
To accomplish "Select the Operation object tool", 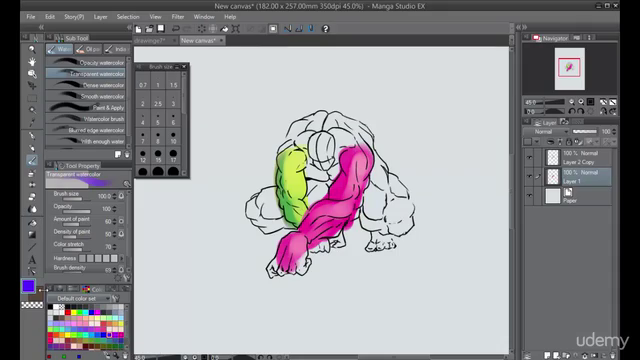I will click(32, 74).
